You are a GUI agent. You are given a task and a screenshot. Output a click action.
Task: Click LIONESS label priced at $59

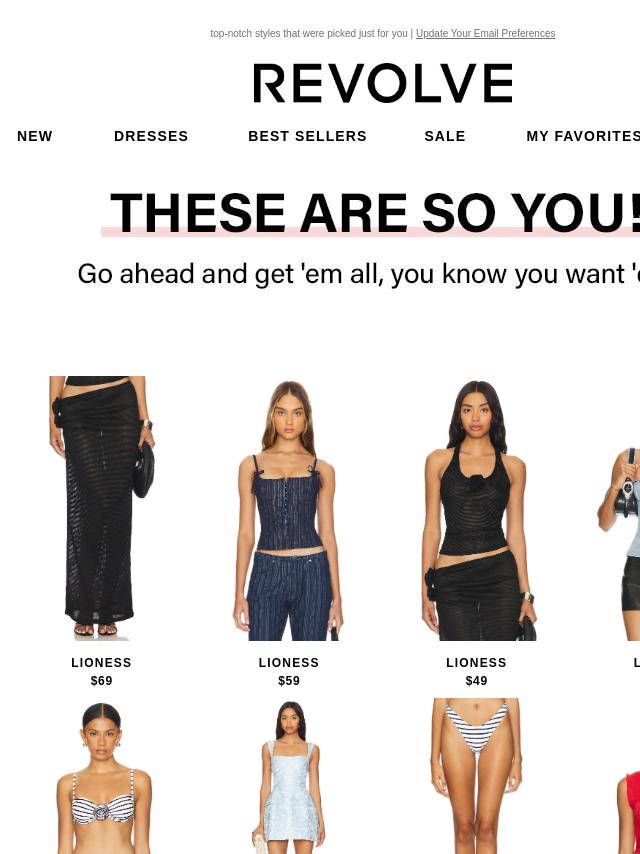[289, 662]
